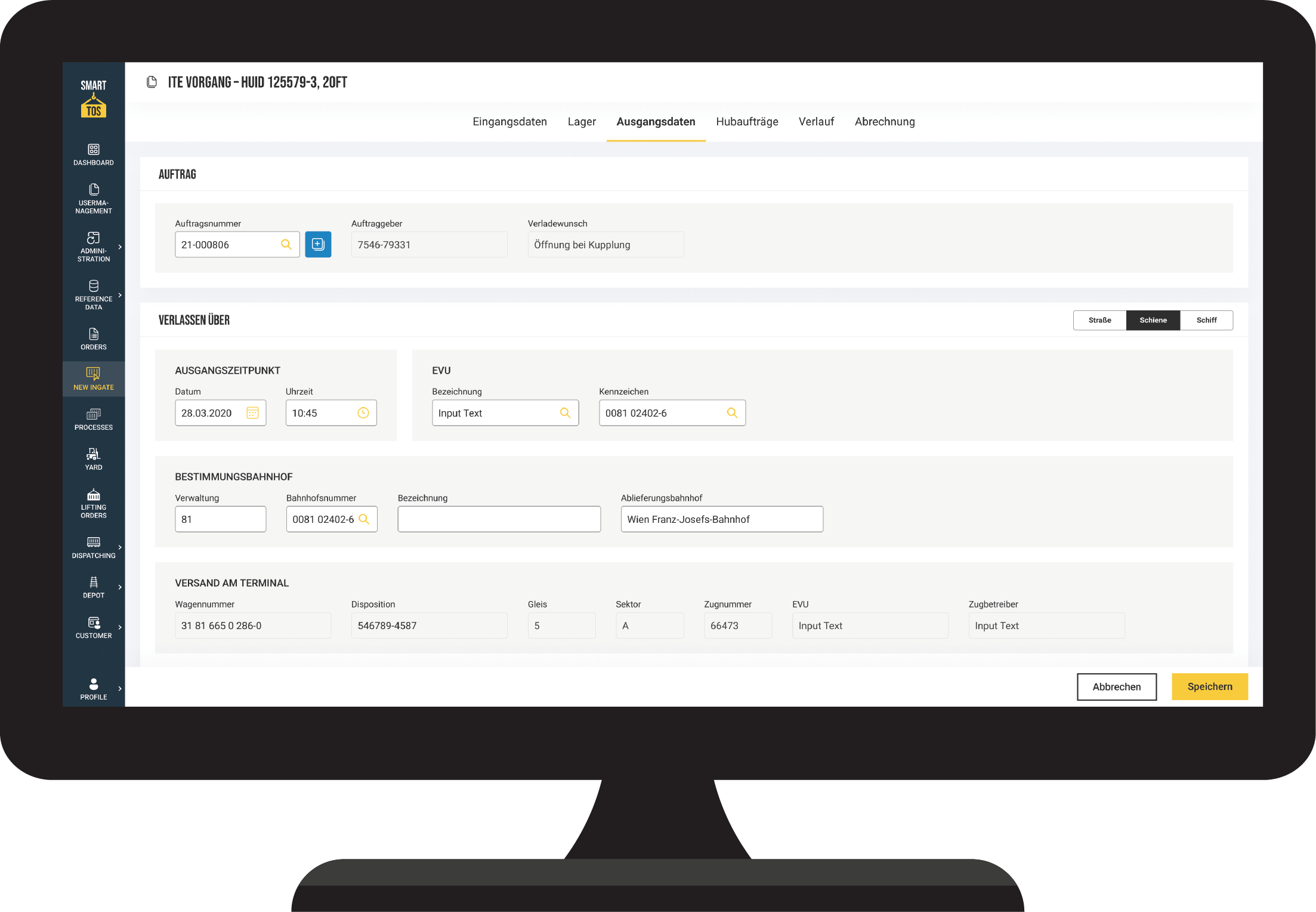Open Reference Data in sidebar

pos(94,295)
